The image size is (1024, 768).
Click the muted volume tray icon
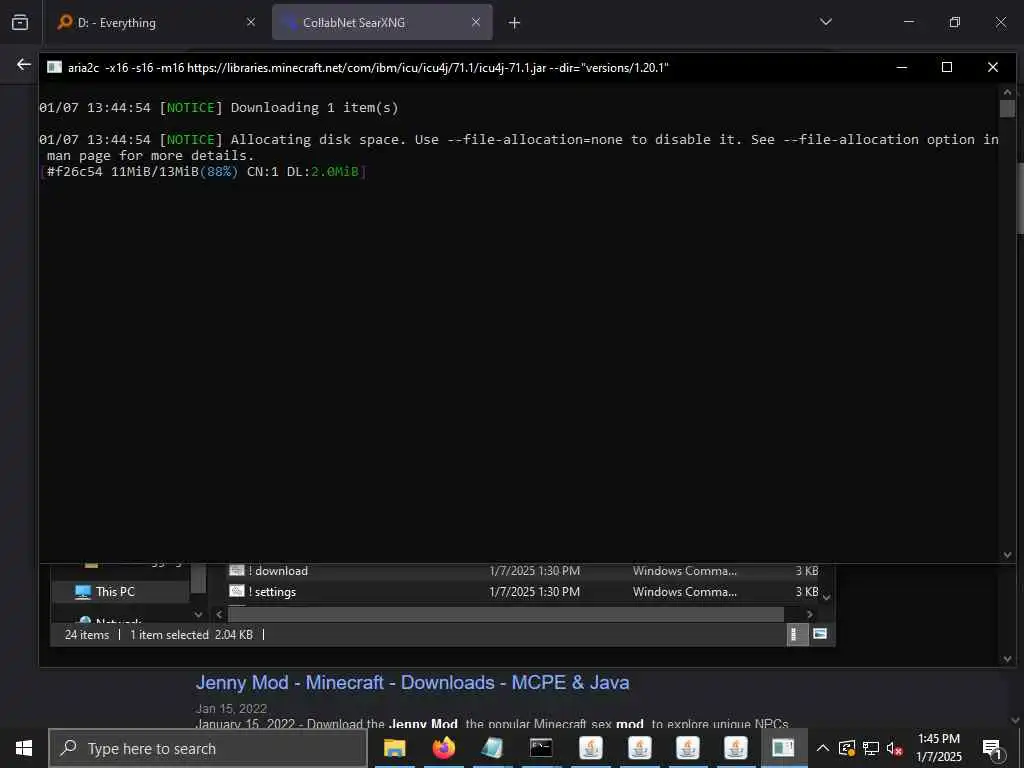894,748
